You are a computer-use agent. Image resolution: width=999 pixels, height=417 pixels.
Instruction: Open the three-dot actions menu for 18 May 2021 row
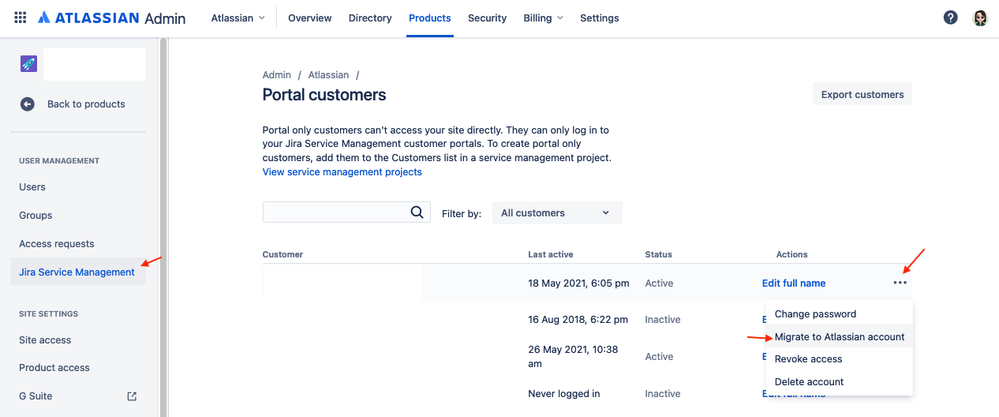click(x=900, y=283)
